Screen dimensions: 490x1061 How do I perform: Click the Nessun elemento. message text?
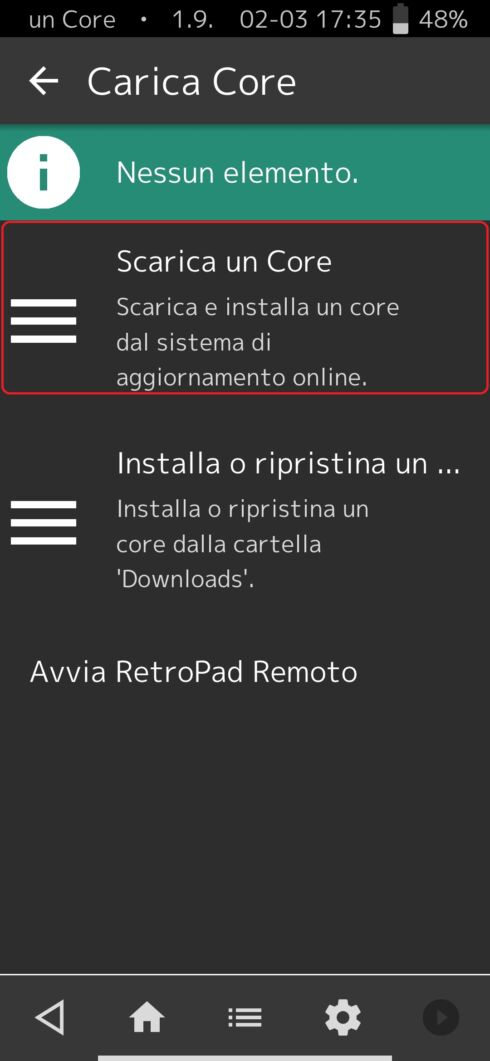tap(238, 173)
